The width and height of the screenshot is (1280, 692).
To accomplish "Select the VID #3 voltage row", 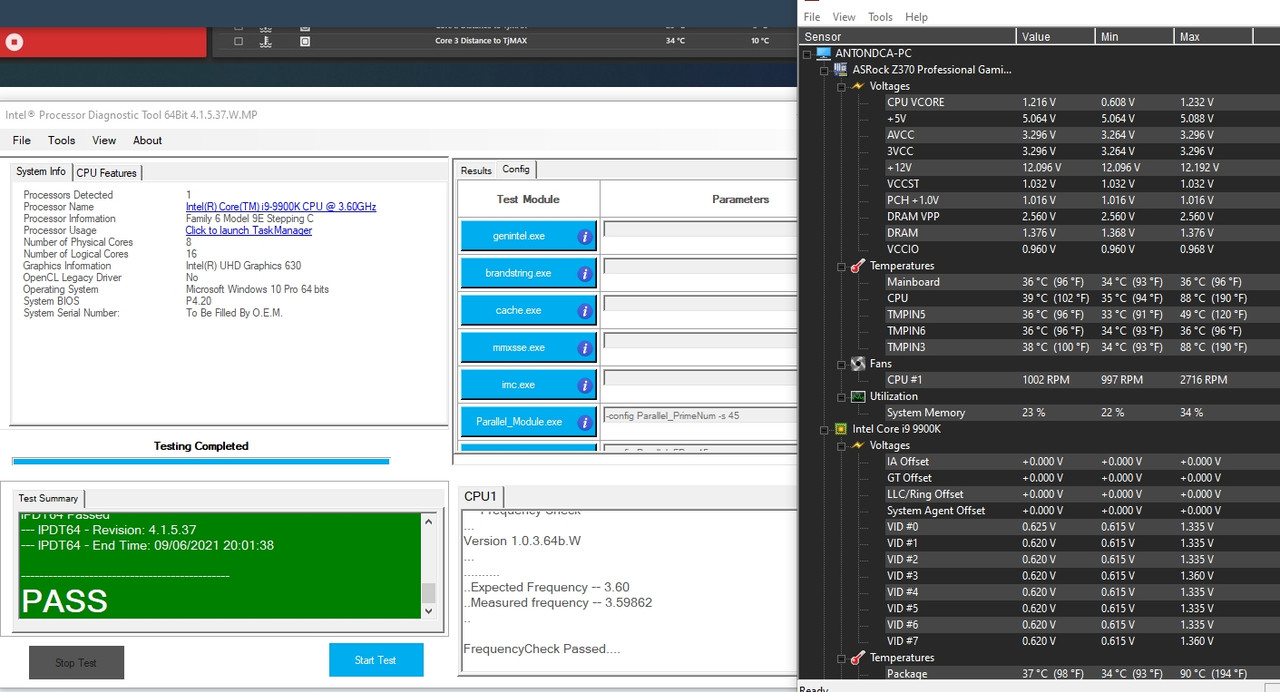I will (1082, 576).
